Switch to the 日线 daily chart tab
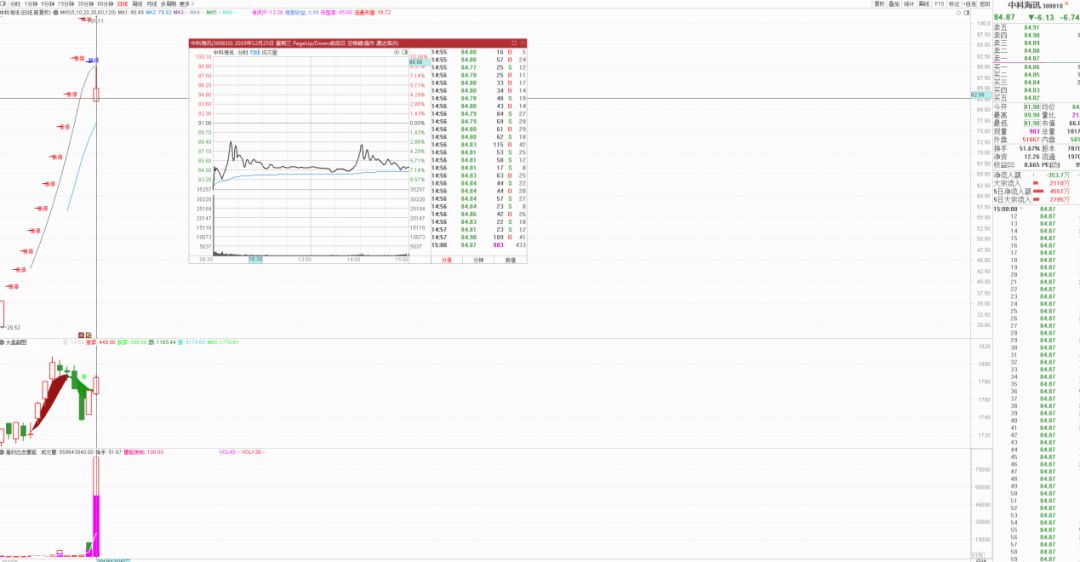Viewport: 1080px width, 562px height. point(123,3)
